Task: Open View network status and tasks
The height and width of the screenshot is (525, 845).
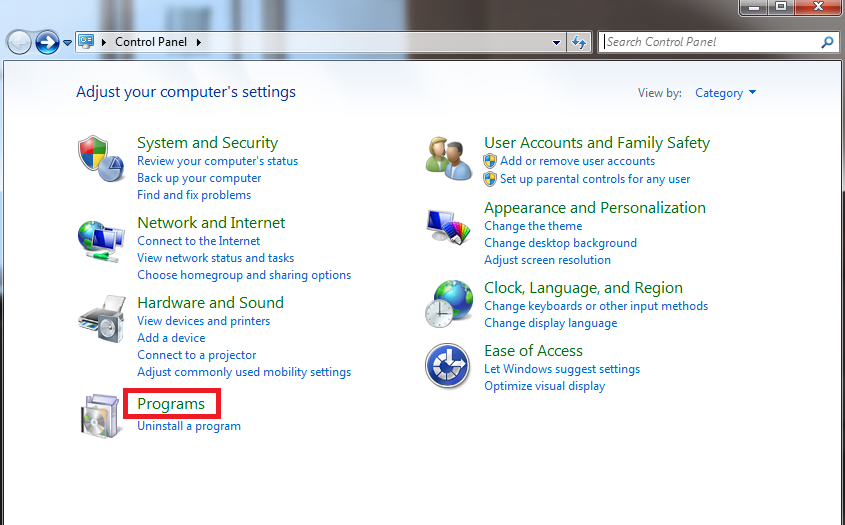Action: pos(216,258)
